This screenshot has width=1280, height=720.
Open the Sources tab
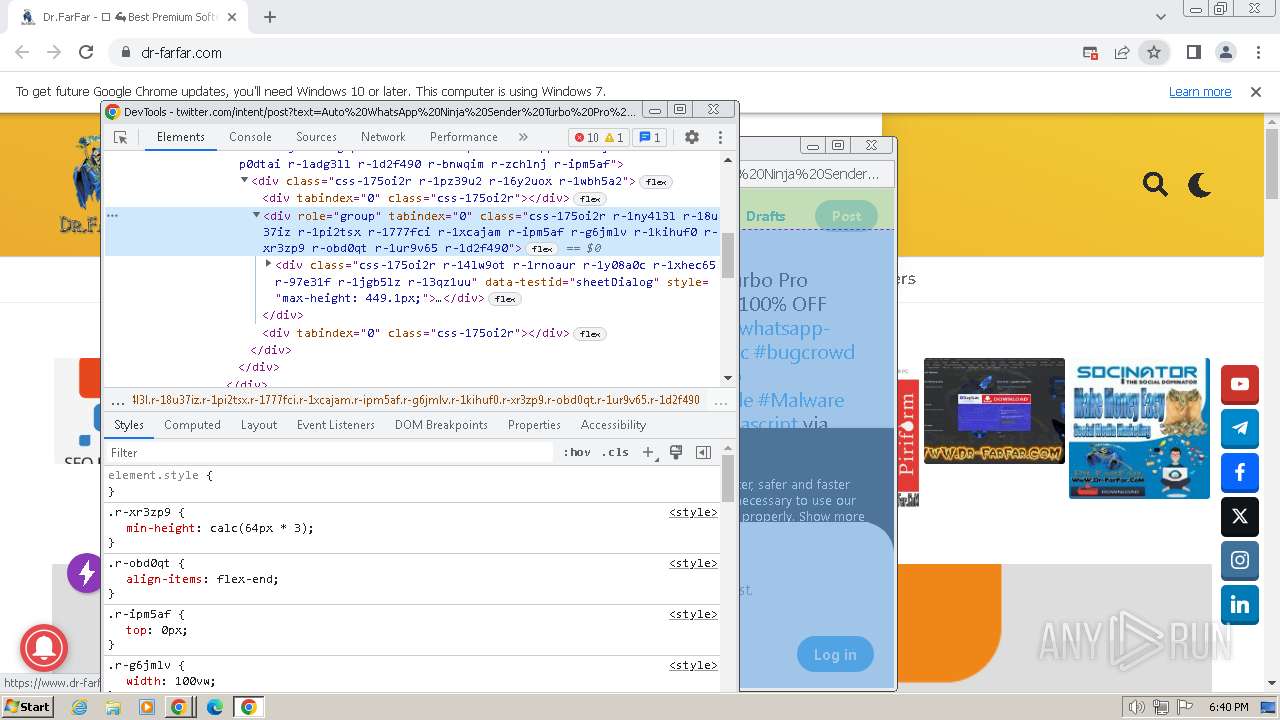pyautogui.click(x=316, y=137)
